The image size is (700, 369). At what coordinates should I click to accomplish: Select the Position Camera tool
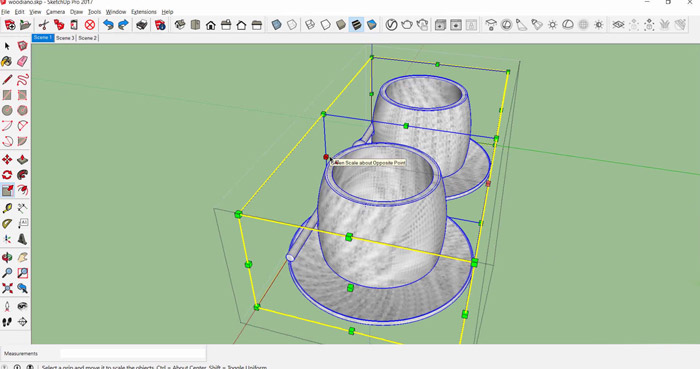tap(7, 307)
